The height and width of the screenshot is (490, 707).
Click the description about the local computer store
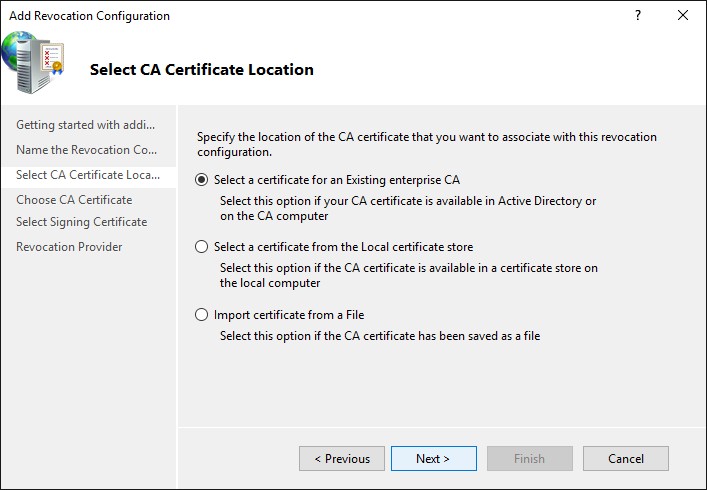[409, 275]
